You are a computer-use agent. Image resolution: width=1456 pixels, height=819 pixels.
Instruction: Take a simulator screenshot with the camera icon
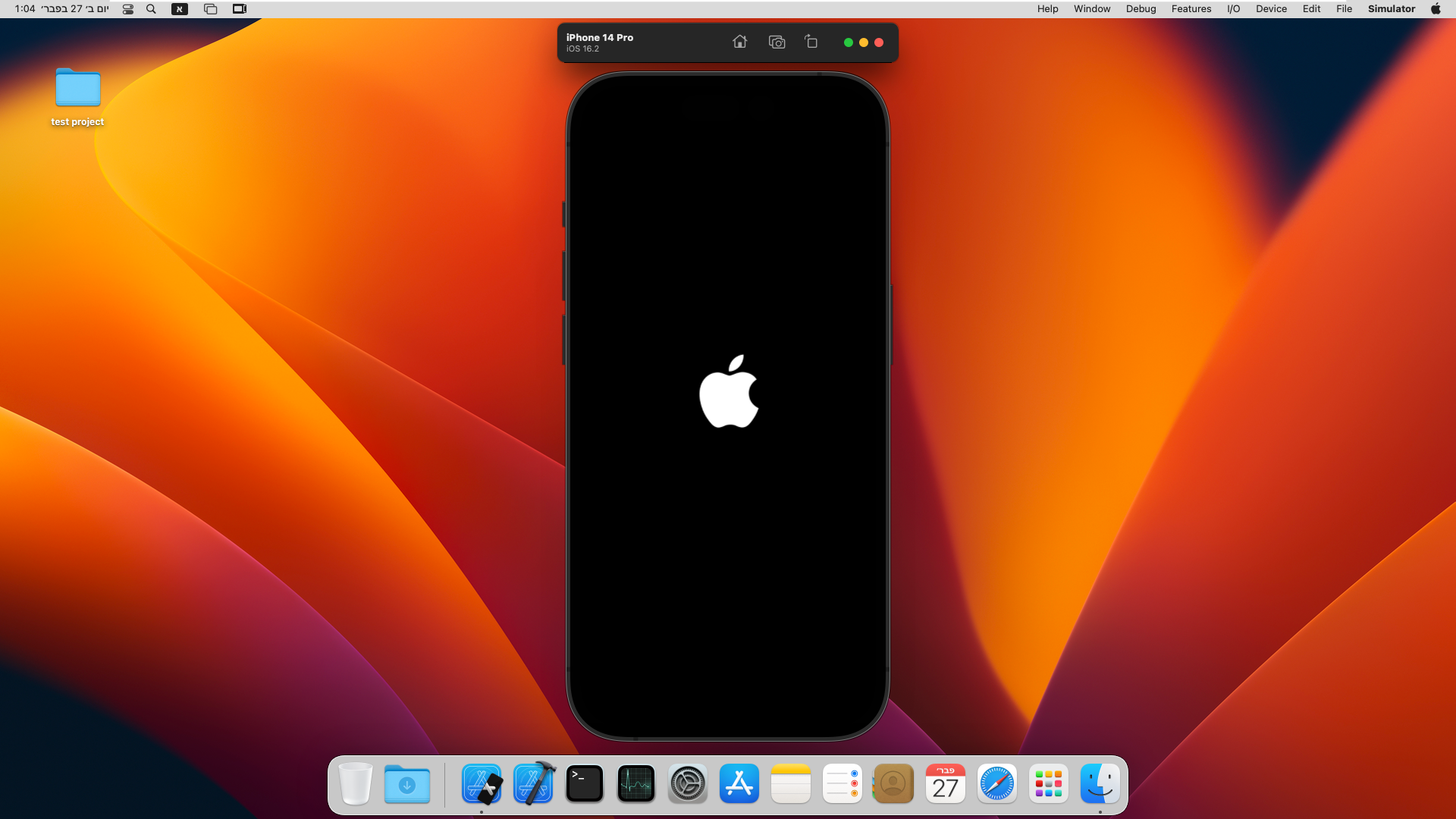(x=777, y=42)
